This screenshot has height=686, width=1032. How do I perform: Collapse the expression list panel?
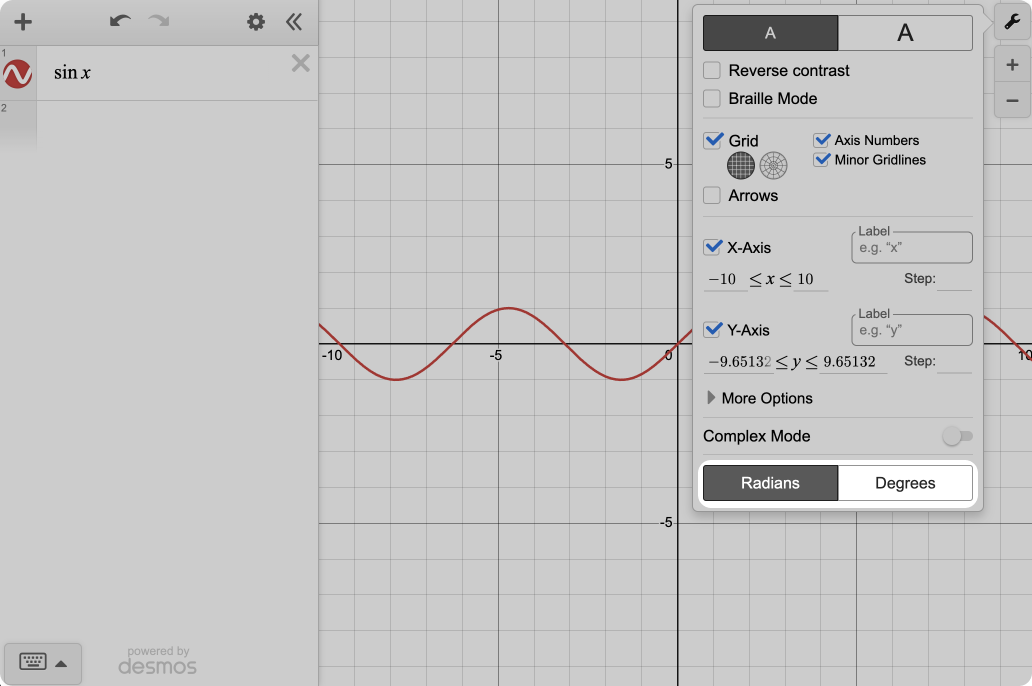294,22
